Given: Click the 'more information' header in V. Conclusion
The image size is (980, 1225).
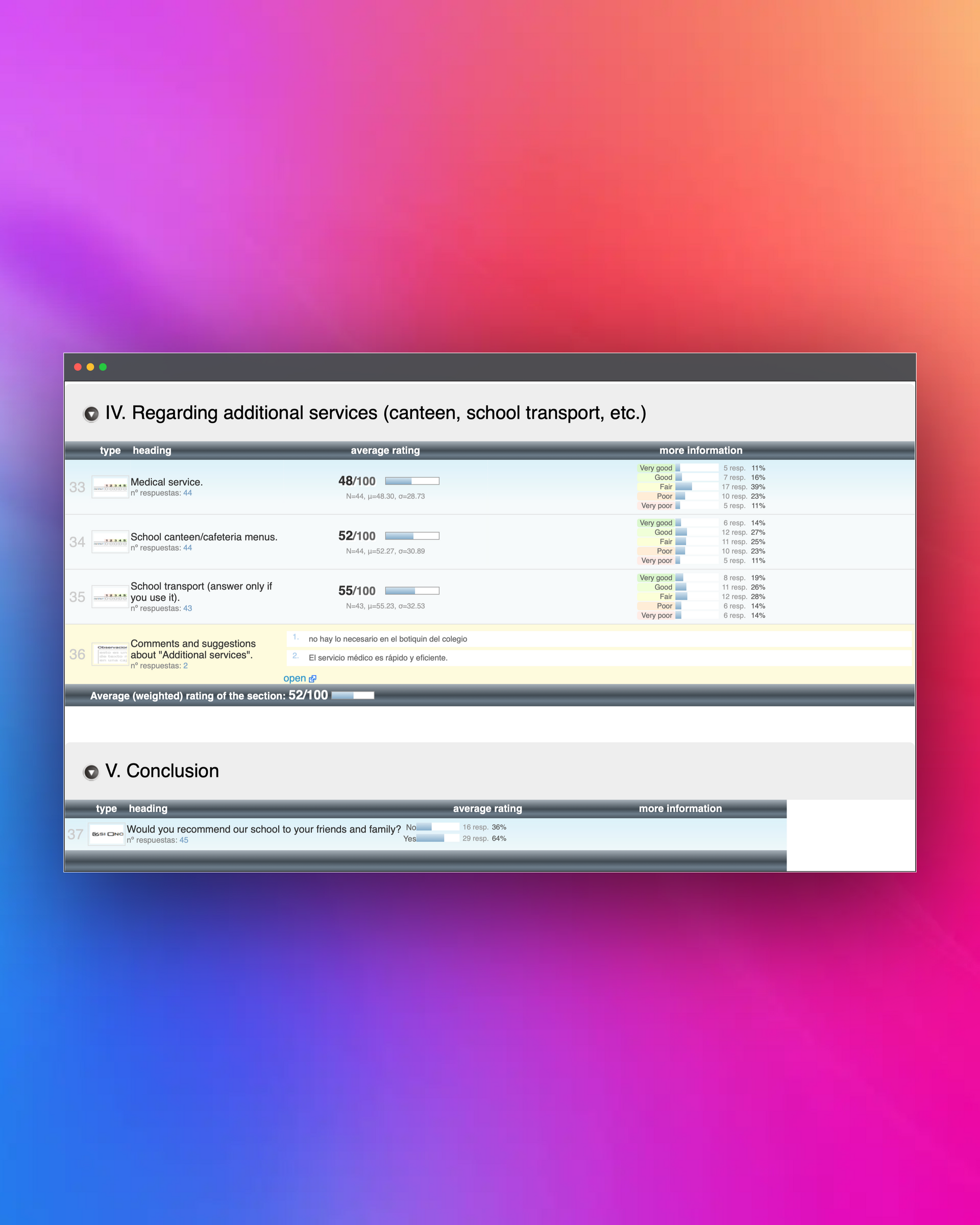Looking at the screenshot, I should tap(680, 808).
